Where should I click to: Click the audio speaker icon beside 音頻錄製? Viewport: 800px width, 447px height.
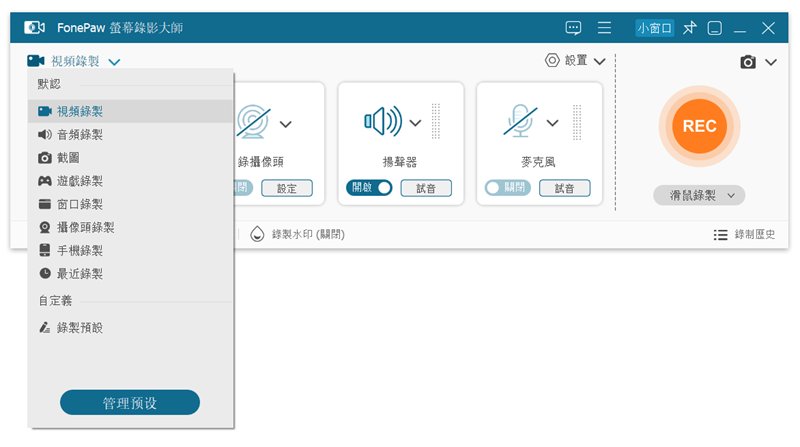(x=45, y=135)
